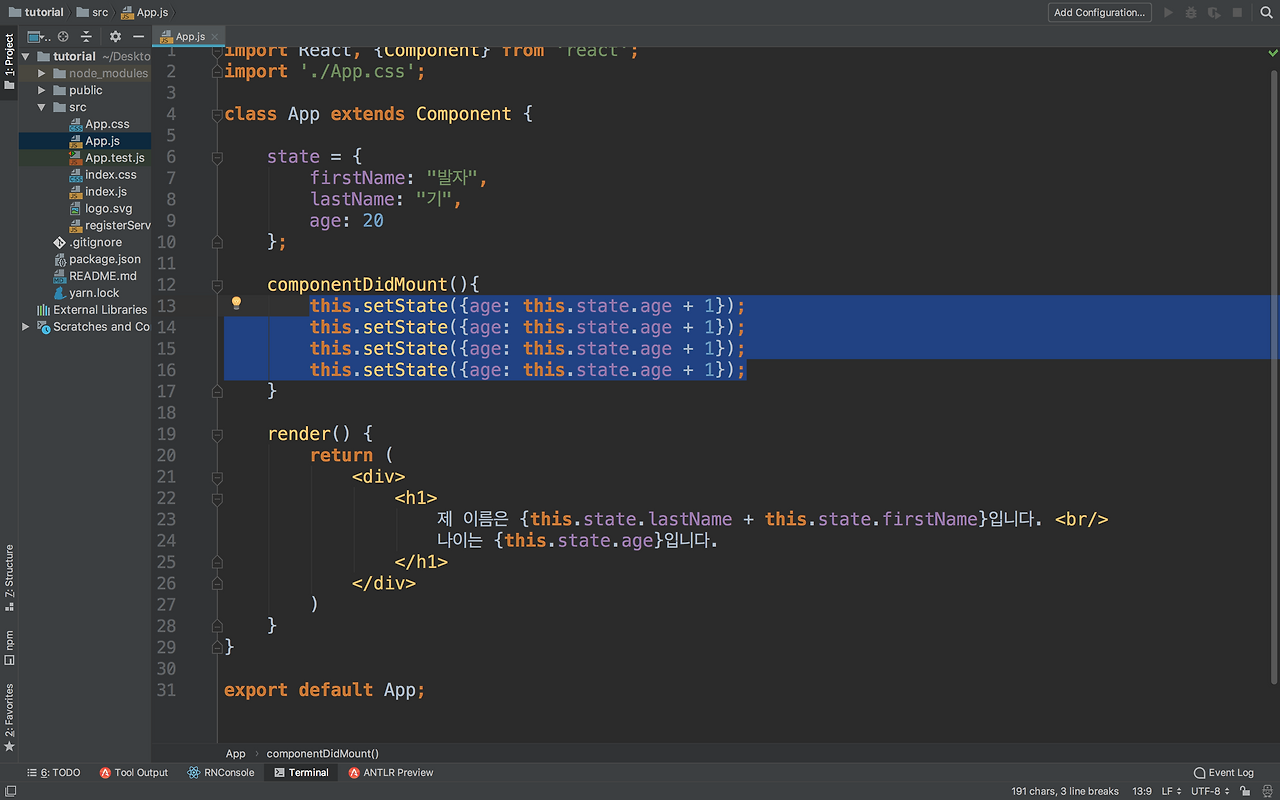The width and height of the screenshot is (1280, 800).
Task: Open the ANTLR Preview tool window
Action: pos(391,772)
